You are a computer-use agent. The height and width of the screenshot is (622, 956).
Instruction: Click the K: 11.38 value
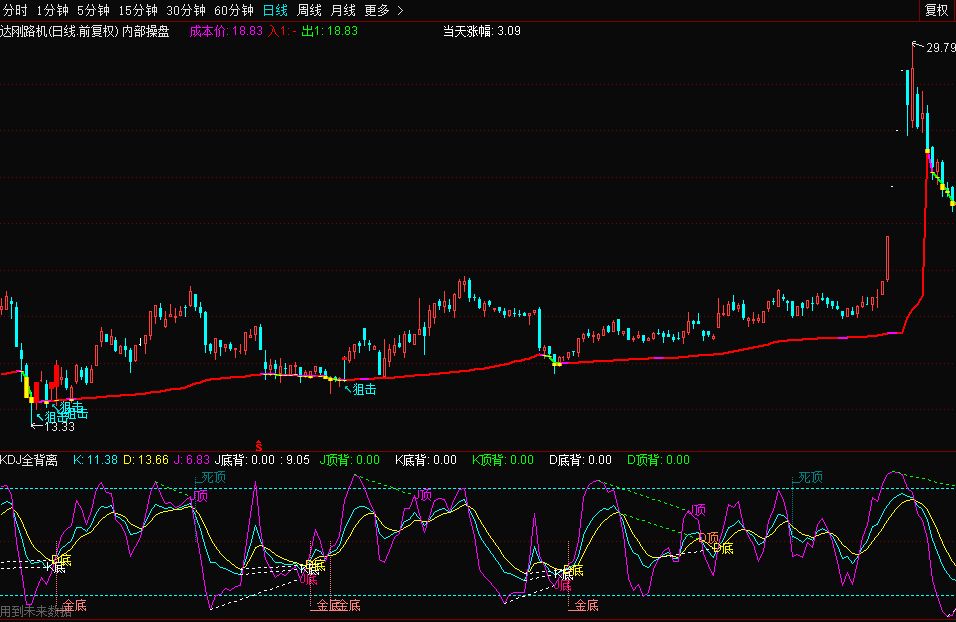[x=96, y=460]
